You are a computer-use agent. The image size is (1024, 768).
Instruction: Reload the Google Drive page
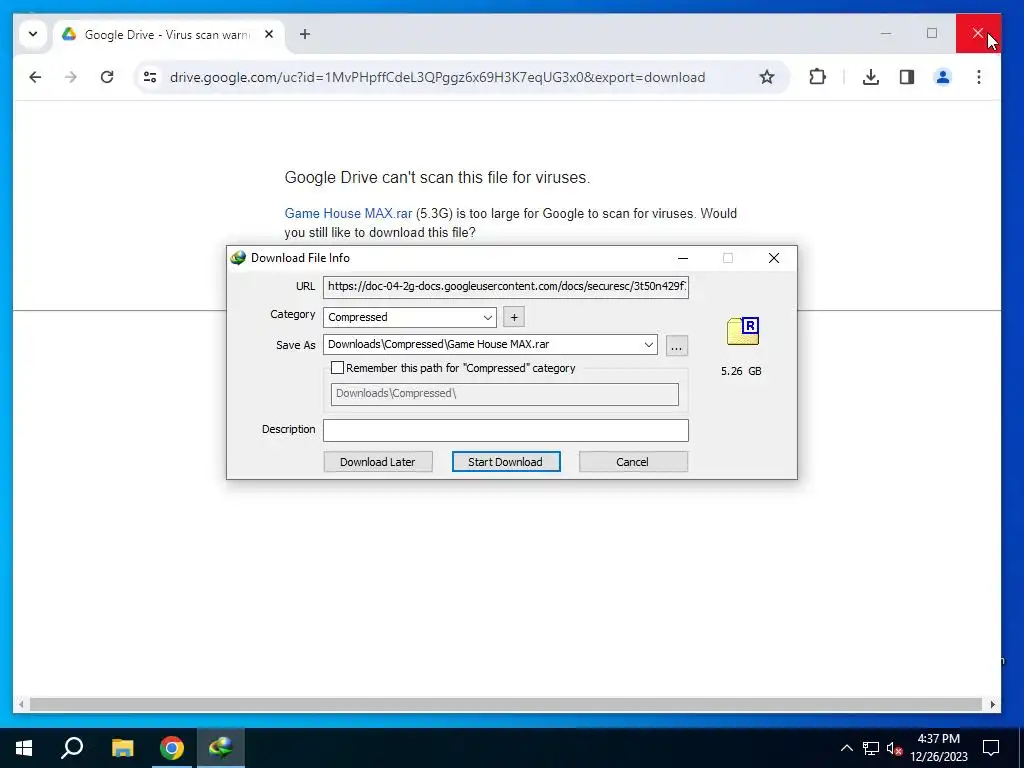pos(107,77)
